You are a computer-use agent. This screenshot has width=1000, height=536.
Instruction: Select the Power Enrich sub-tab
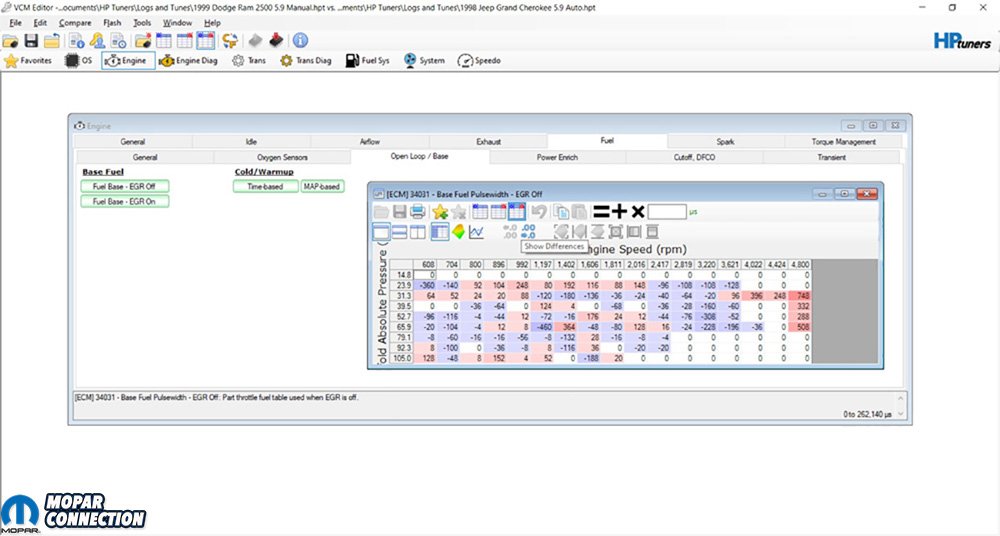pyautogui.click(x=557, y=157)
